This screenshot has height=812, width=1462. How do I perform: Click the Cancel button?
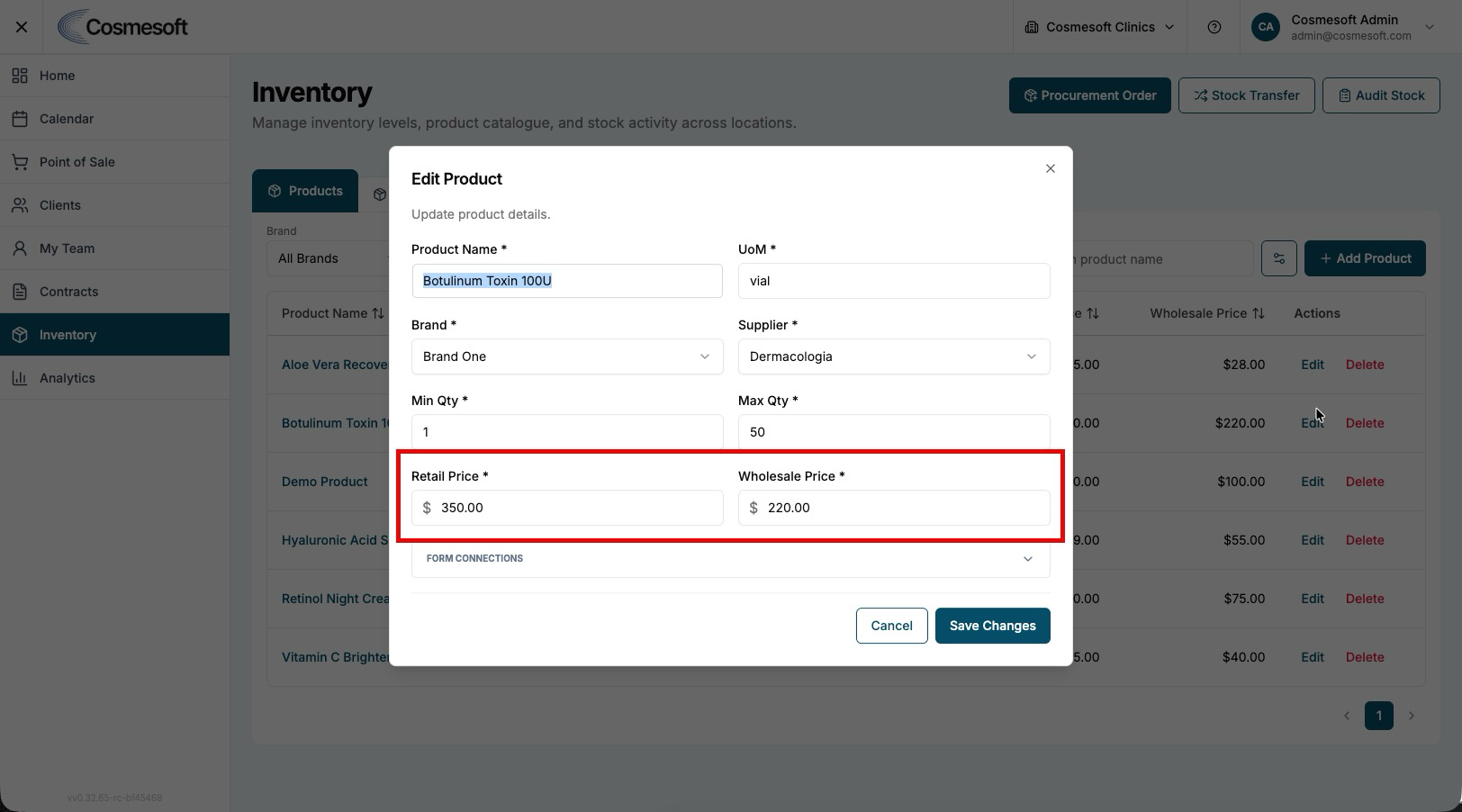click(891, 626)
